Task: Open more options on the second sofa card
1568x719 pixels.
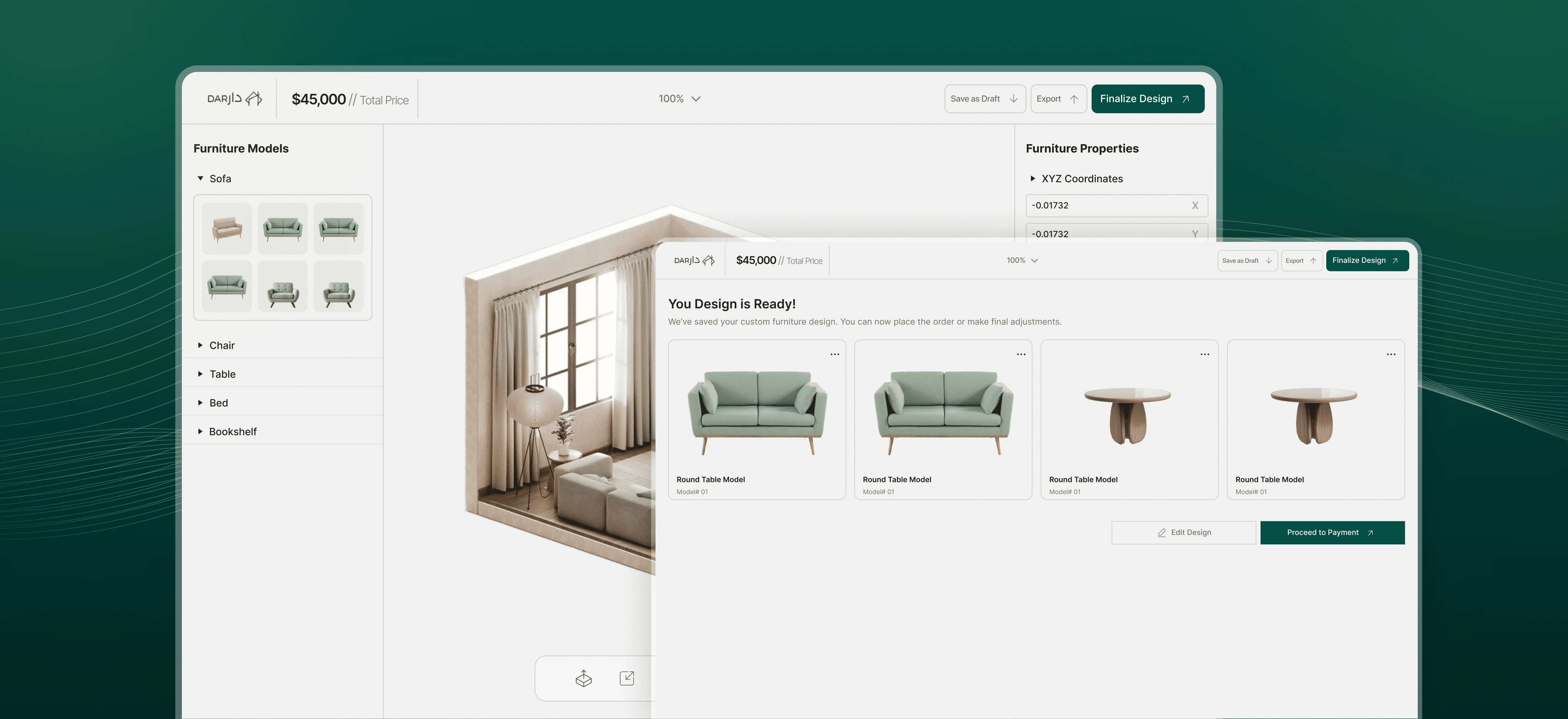Action: 1021,354
